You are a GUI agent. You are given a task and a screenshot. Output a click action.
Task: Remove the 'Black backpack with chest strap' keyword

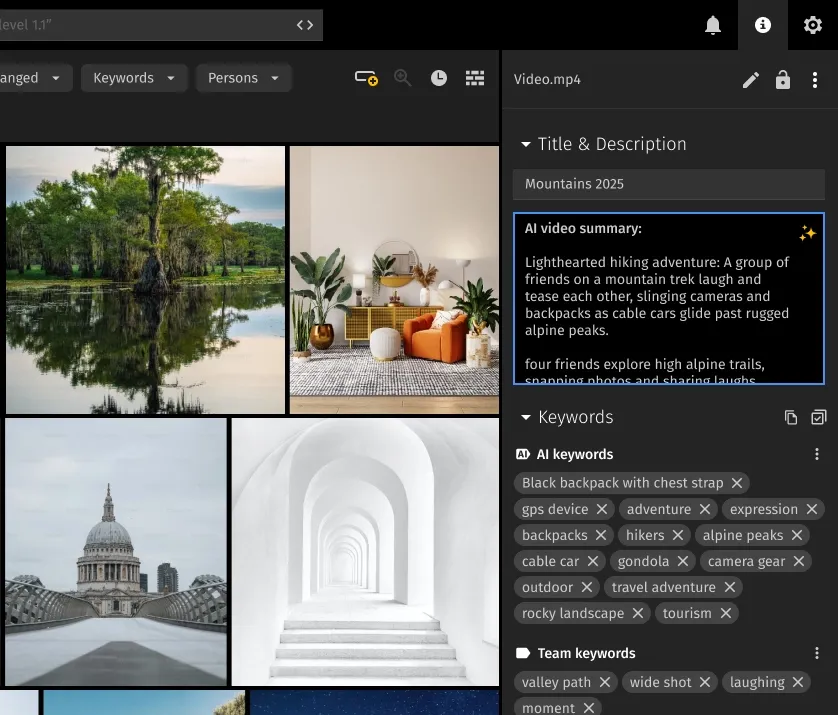[737, 483]
